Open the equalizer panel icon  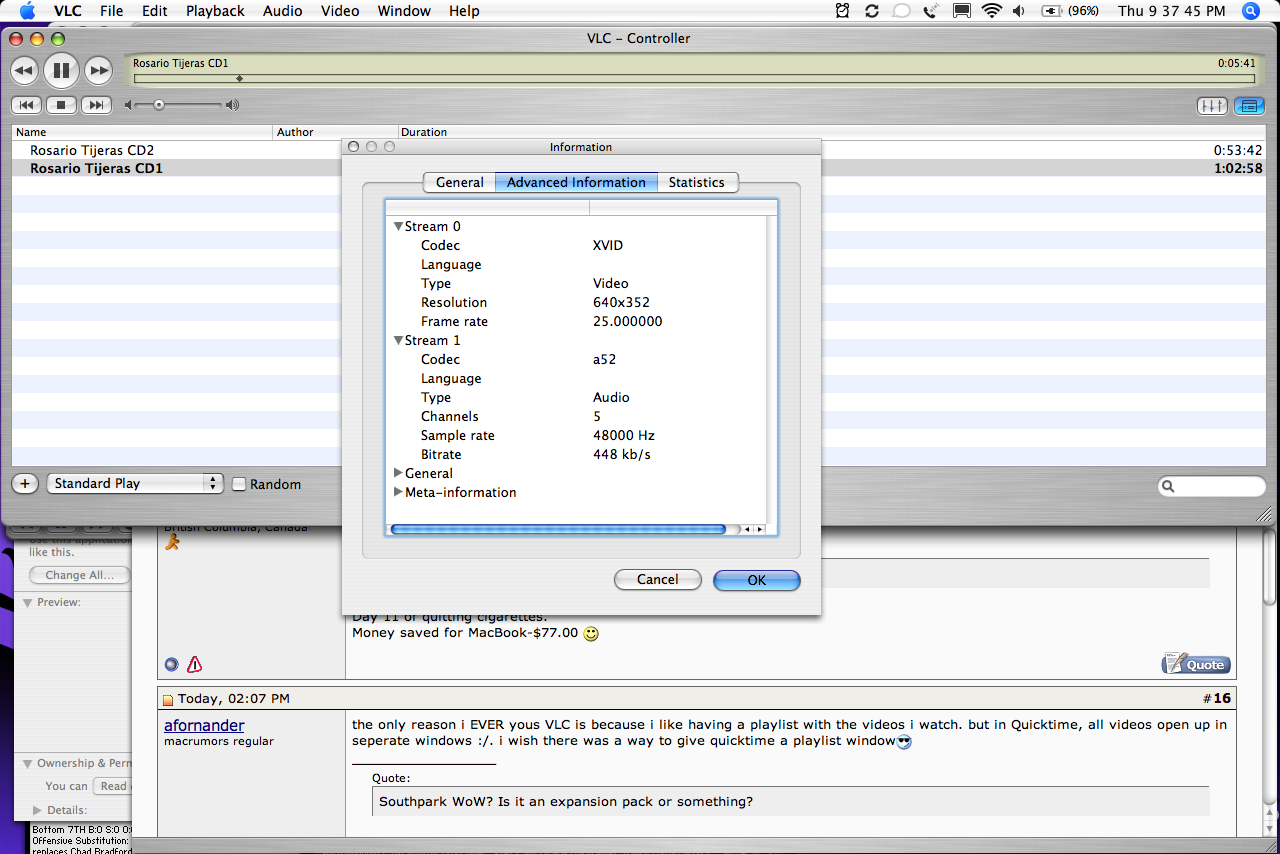coord(1212,105)
